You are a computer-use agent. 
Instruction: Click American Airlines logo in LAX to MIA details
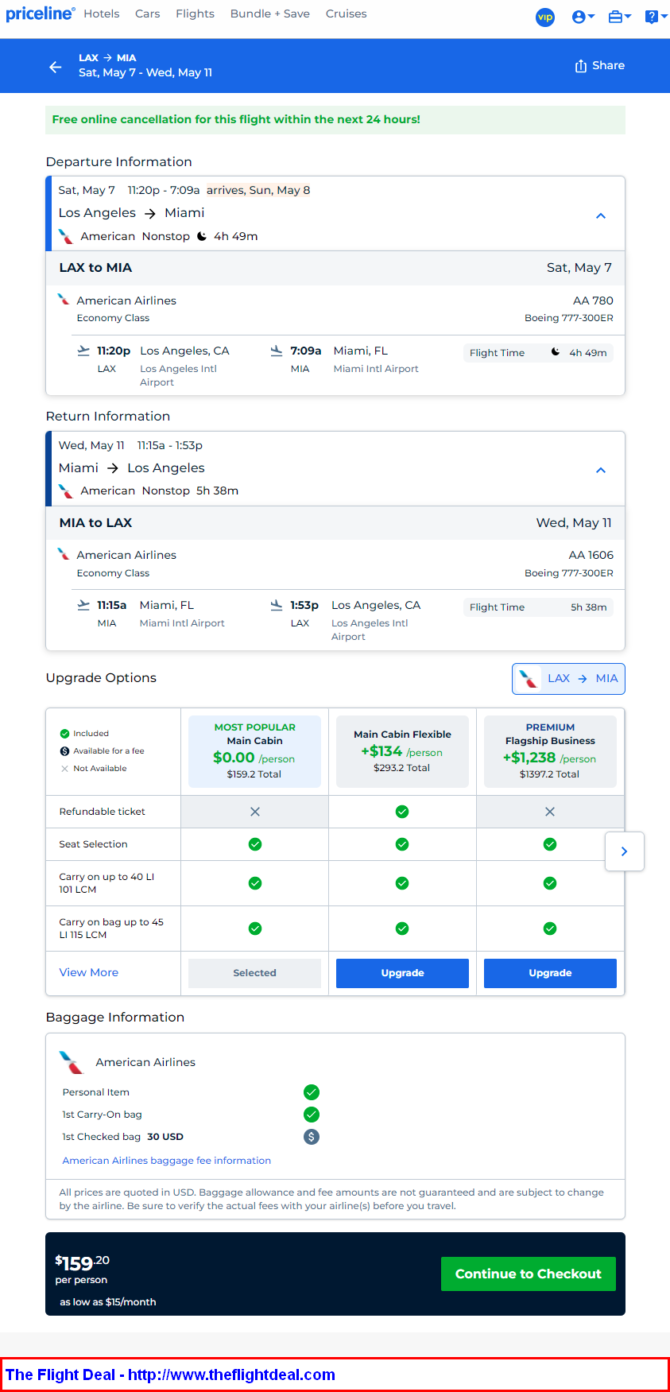64,299
